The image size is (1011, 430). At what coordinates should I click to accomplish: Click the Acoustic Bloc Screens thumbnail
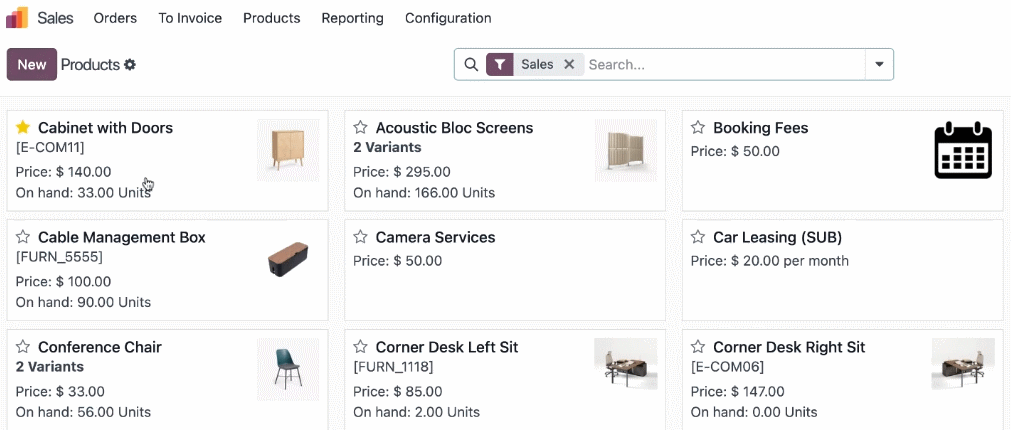(625, 150)
